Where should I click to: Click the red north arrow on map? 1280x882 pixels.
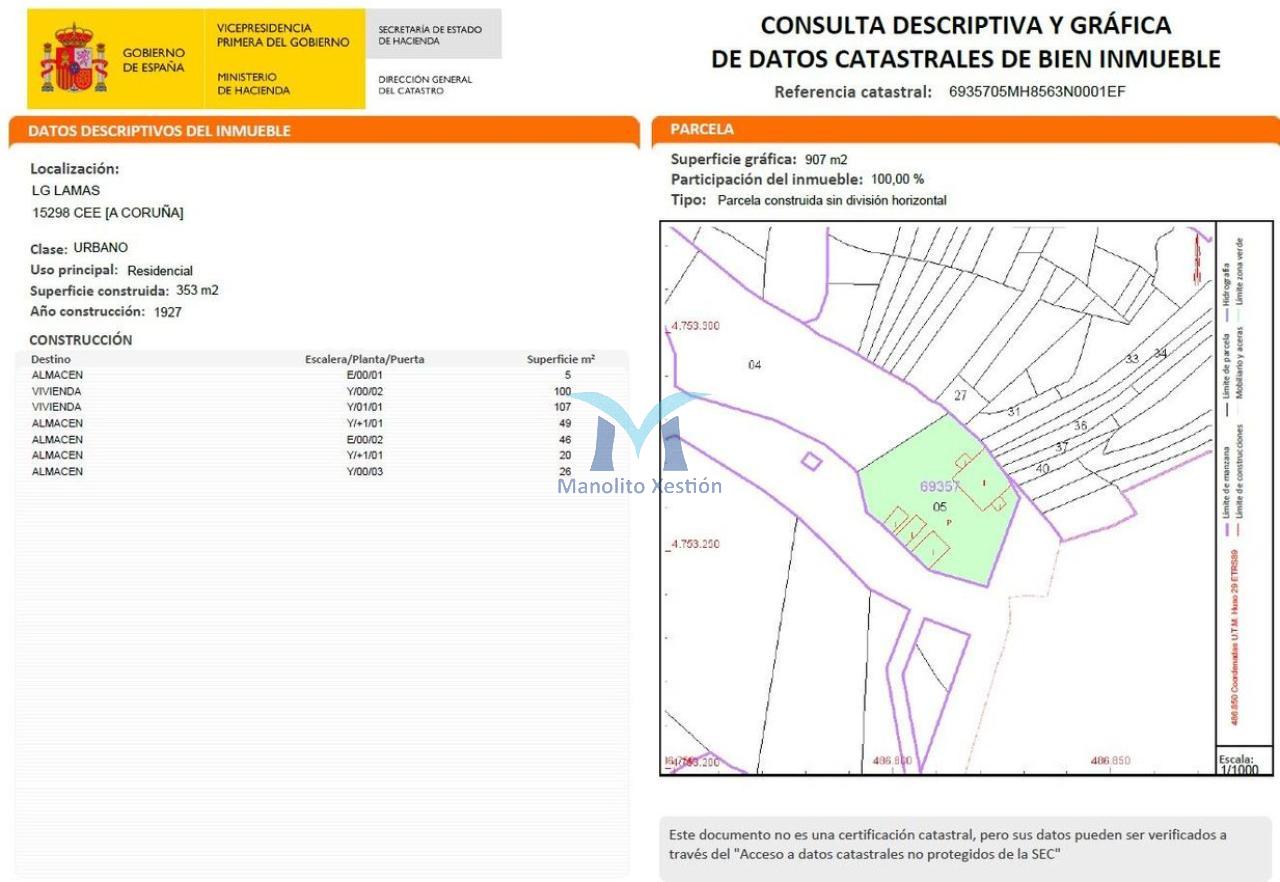pos(1196,257)
